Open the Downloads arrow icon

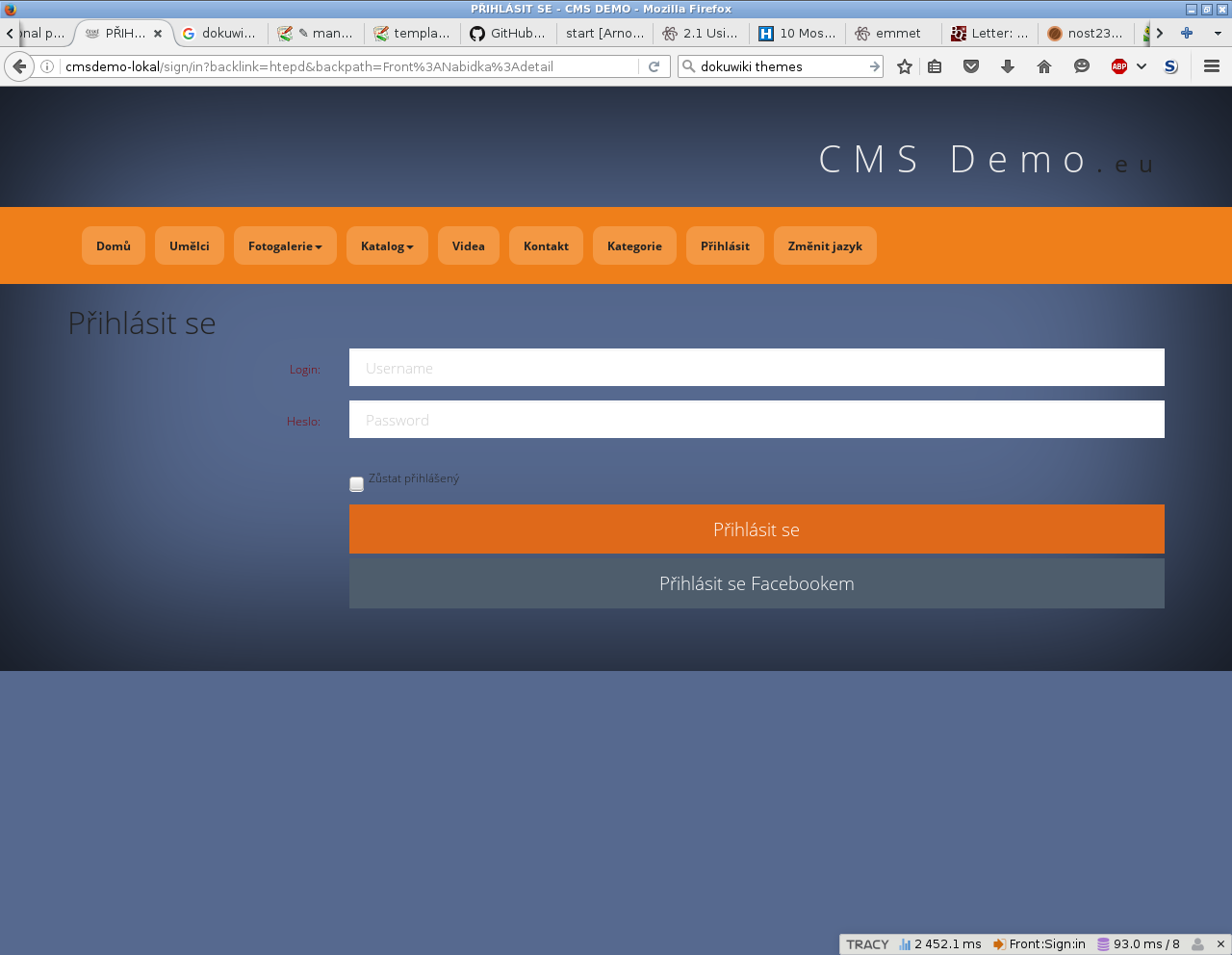[x=1008, y=66]
